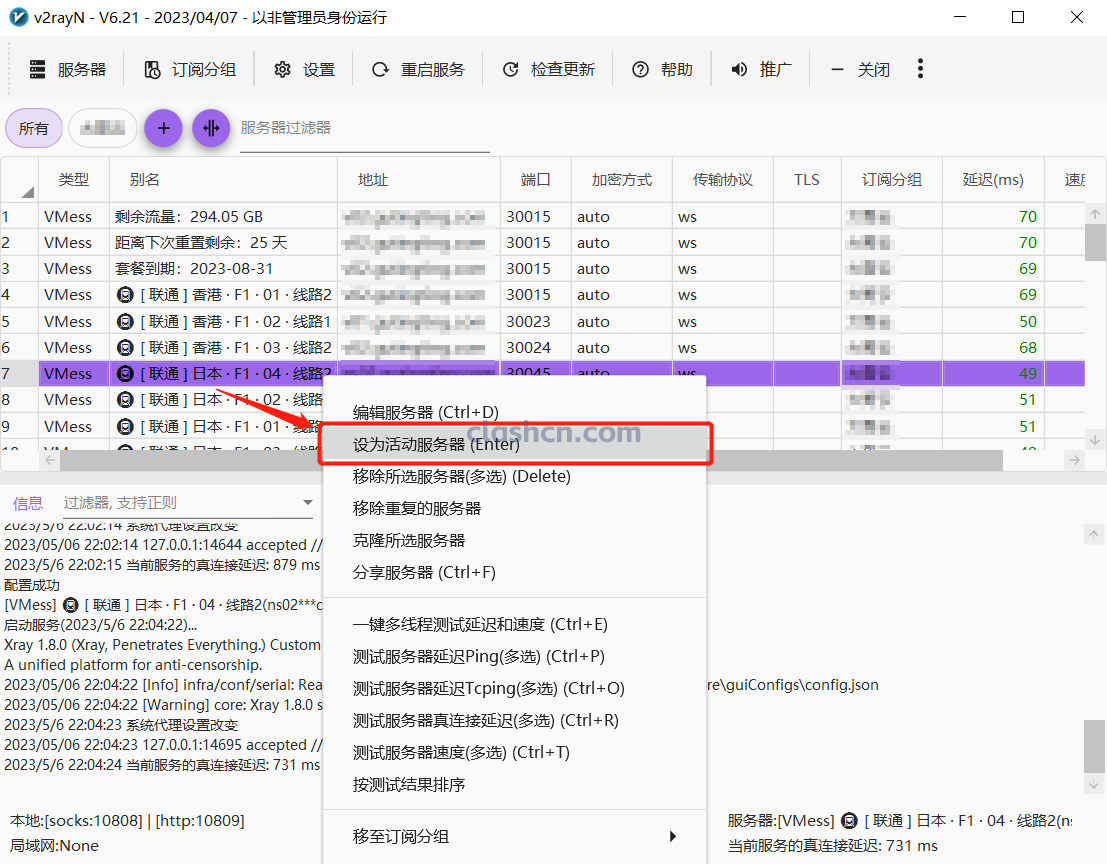Click the 关闭 minus icon in toolbar

(837, 69)
